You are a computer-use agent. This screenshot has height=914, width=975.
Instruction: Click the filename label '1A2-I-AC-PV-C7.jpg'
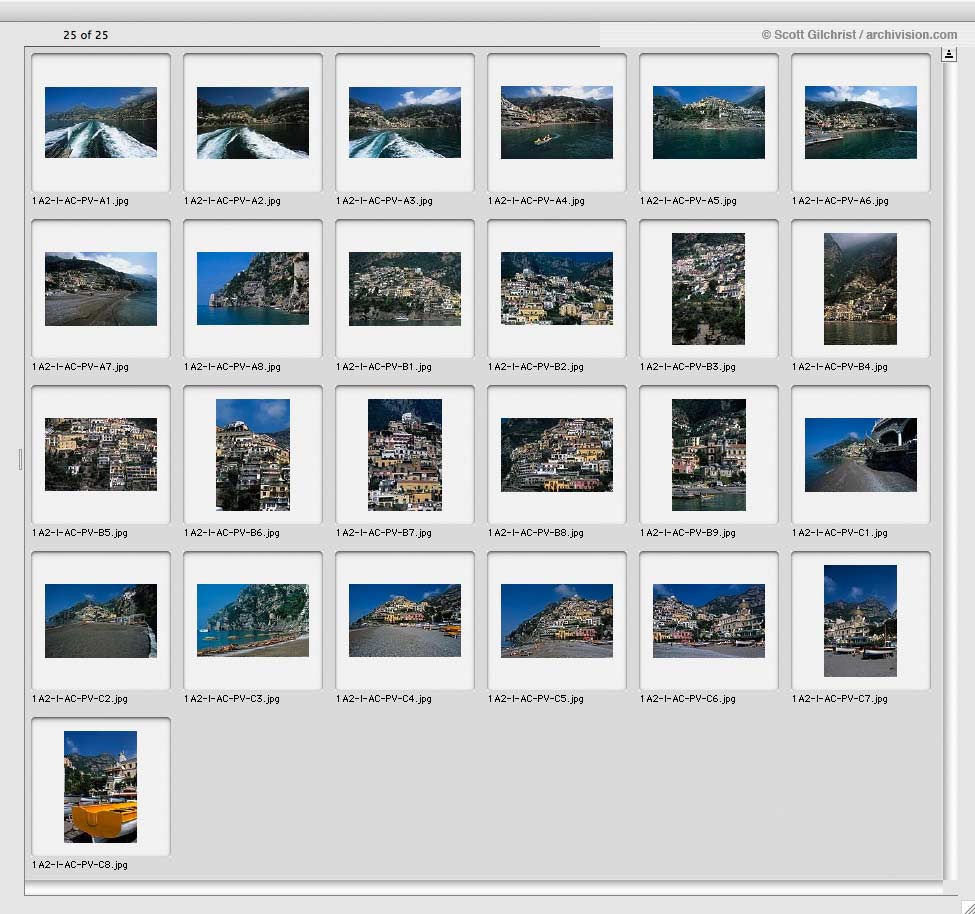tap(839, 699)
